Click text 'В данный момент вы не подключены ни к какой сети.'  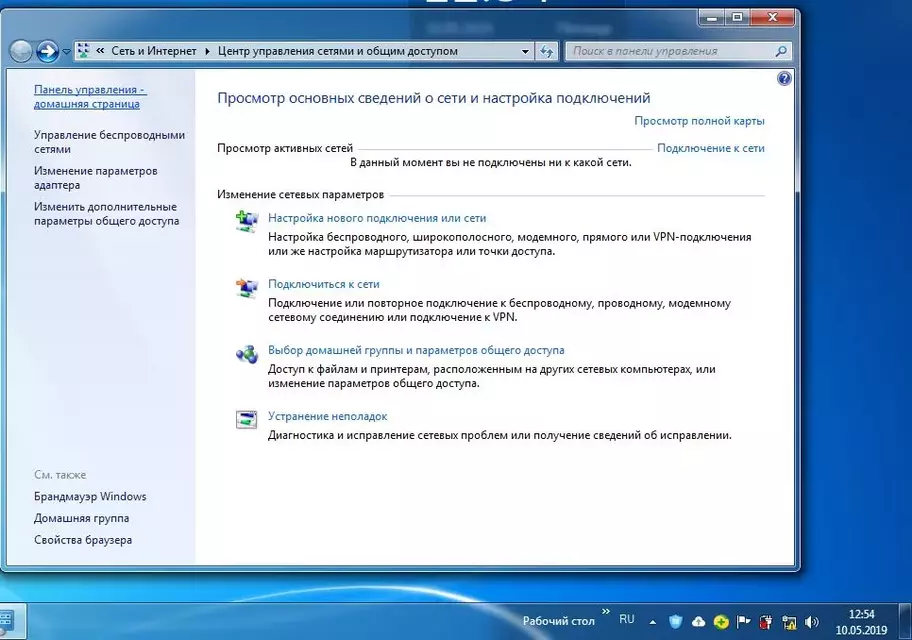click(490, 162)
